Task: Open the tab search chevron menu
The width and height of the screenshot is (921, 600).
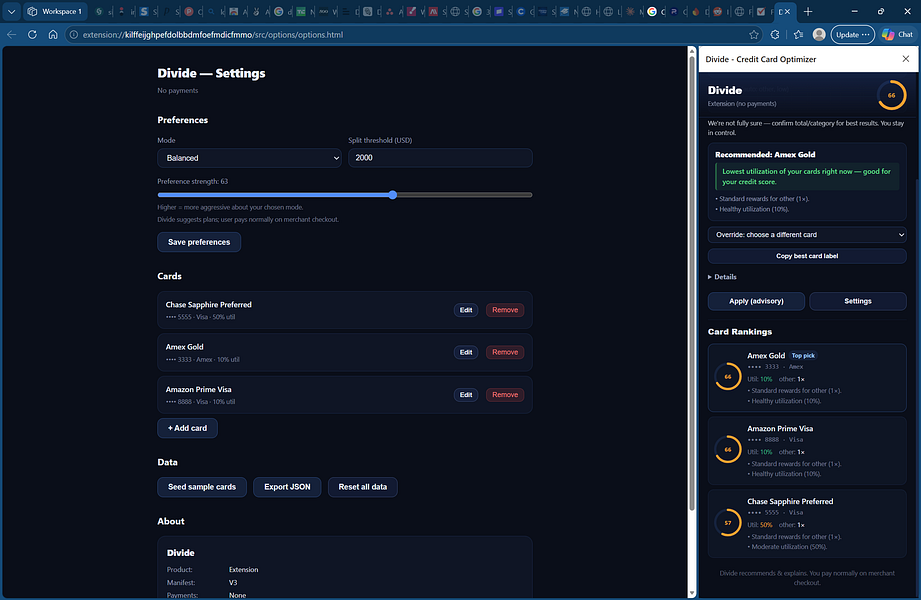Action: (x=11, y=11)
